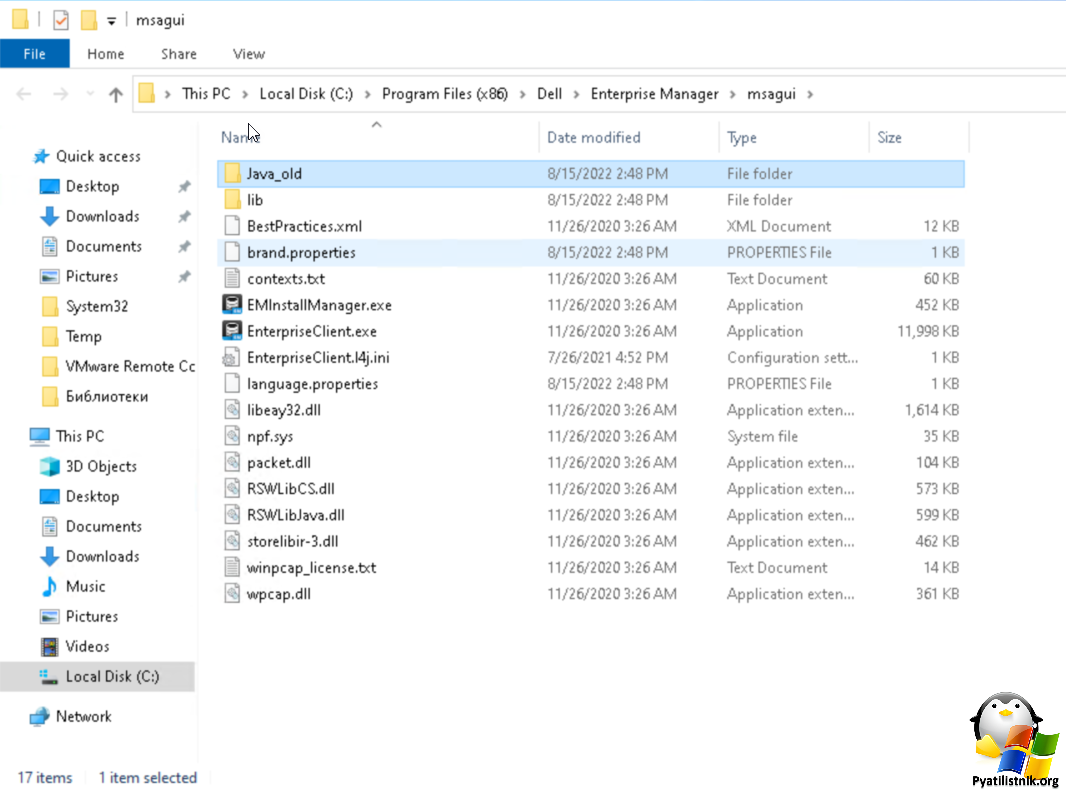Select the winpcap_license.txt file row
This screenshot has height=792, width=1066.
click(311, 567)
